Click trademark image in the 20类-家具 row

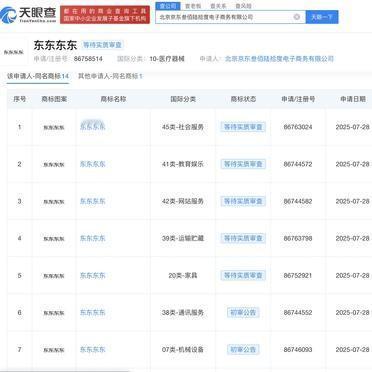coord(54,276)
